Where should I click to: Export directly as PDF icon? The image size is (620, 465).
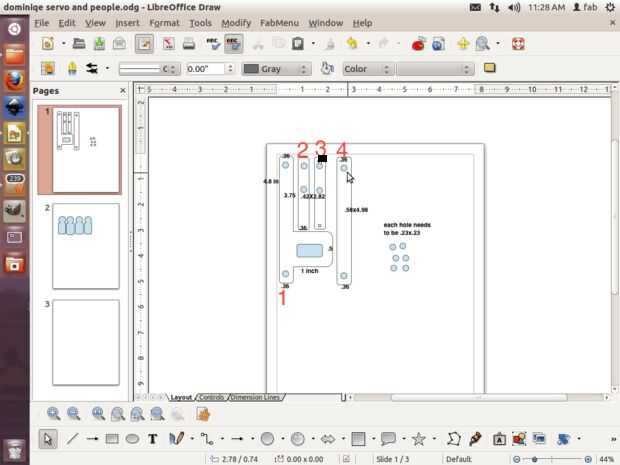(x=169, y=43)
